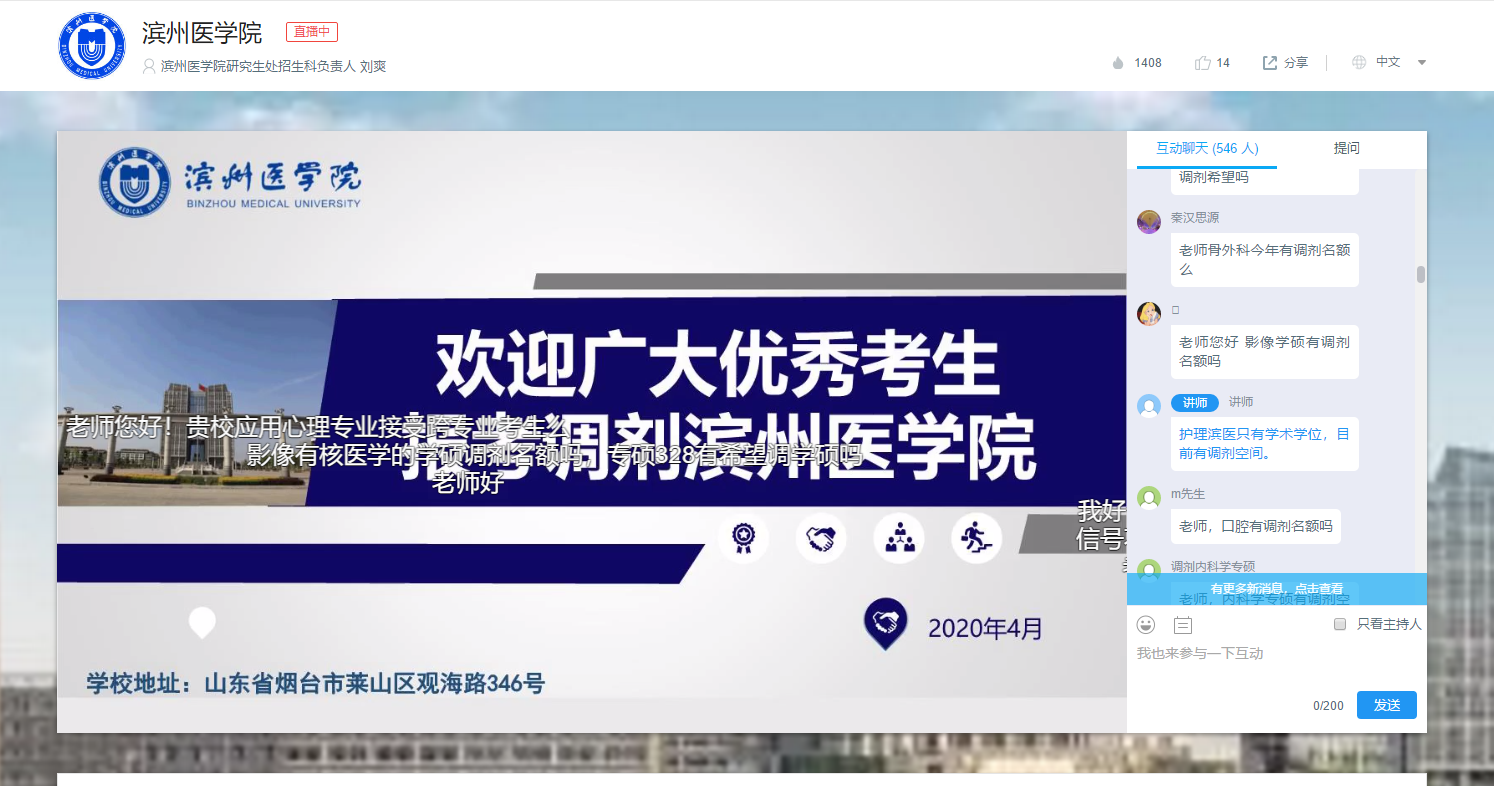1494x786 pixels.
Task: Click the share arrow icon
Action: 1270,63
